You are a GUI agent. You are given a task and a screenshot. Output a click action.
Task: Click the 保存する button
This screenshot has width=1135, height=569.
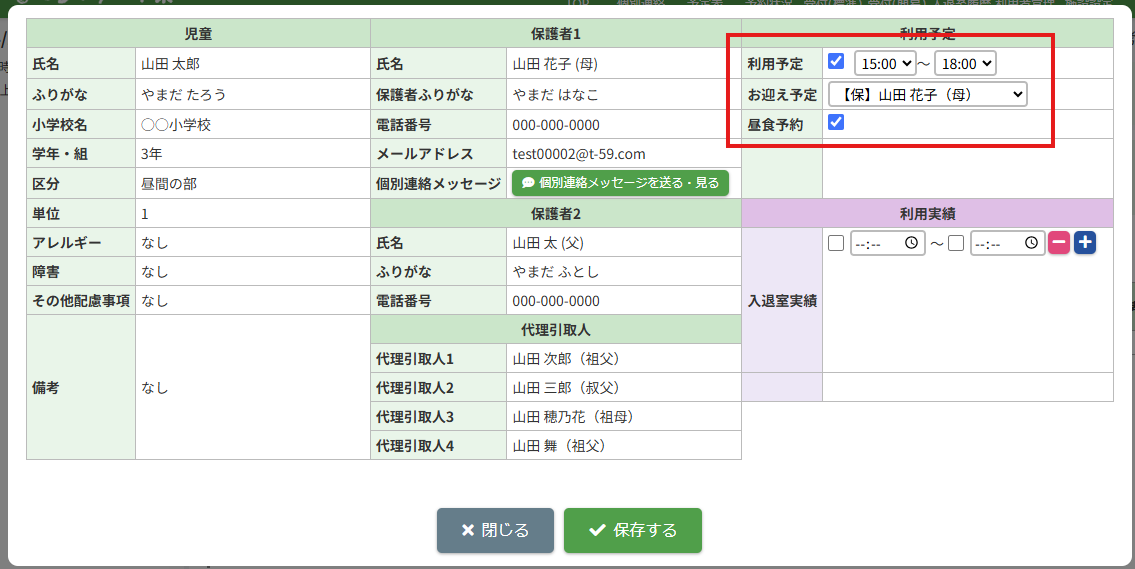click(632, 530)
